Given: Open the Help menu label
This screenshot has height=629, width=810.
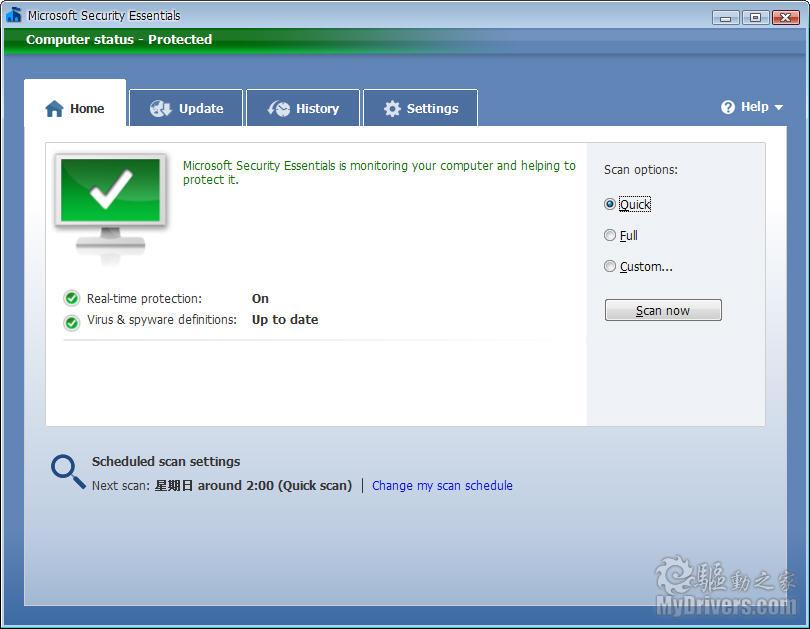Looking at the screenshot, I should [755, 107].
